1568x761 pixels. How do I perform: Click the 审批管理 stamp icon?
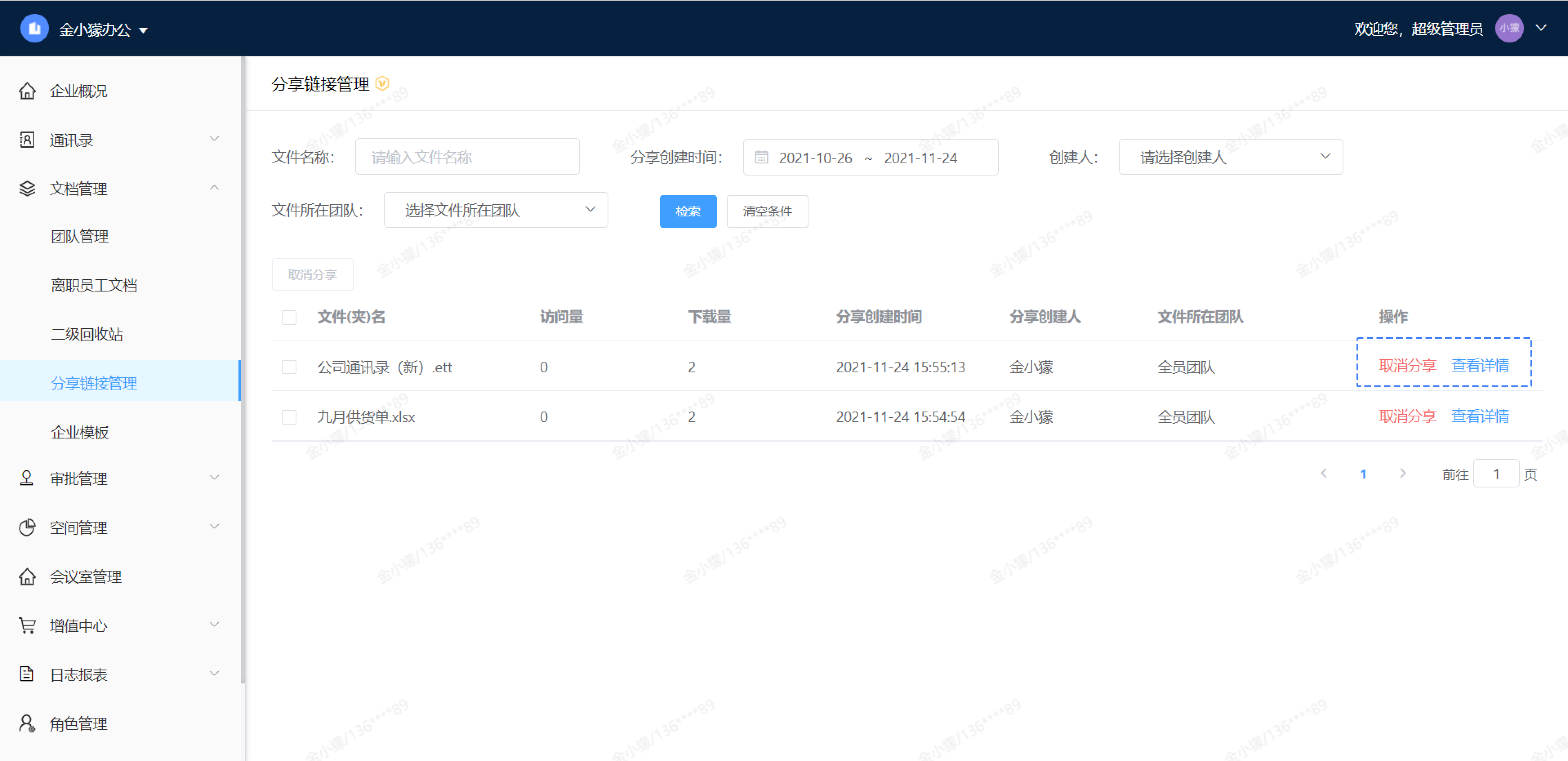(x=27, y=478)
